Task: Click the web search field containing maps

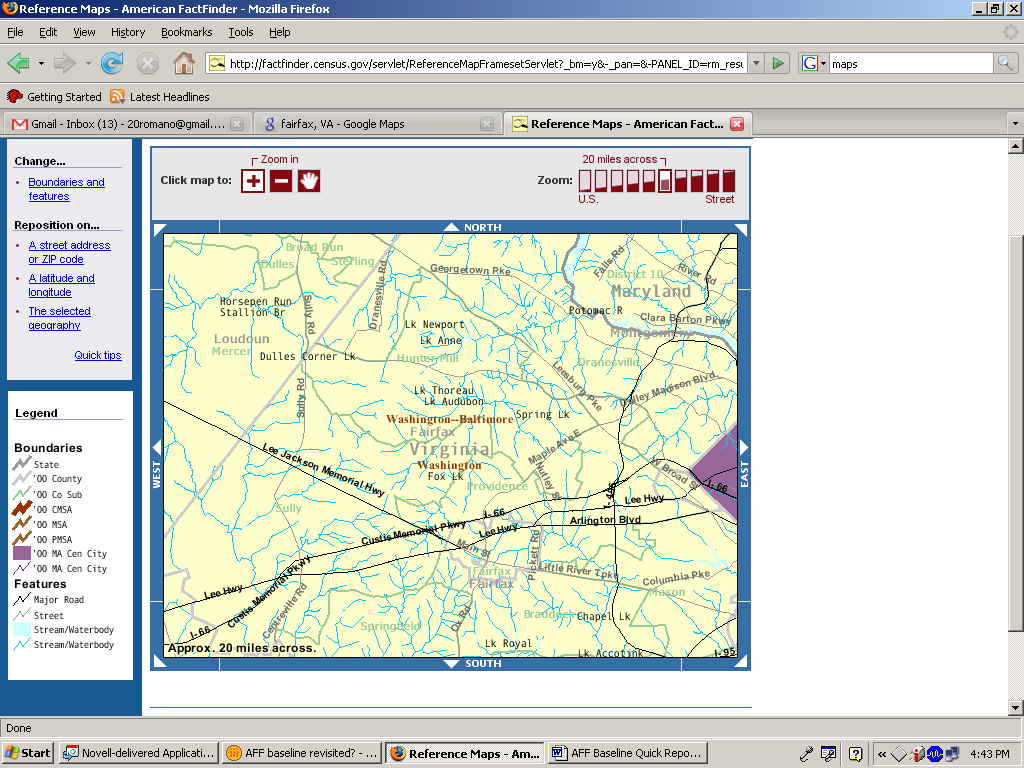Action: (x=911, y=63)
